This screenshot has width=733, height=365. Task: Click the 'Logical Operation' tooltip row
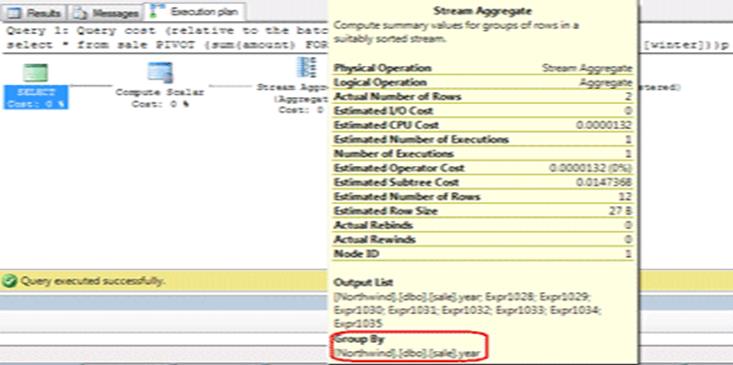(x=483, y=82)
